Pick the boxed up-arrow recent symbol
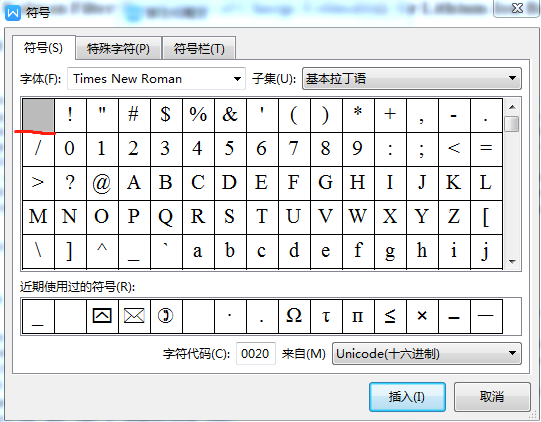Screen dimensions: 541x422 click(102, 316)
